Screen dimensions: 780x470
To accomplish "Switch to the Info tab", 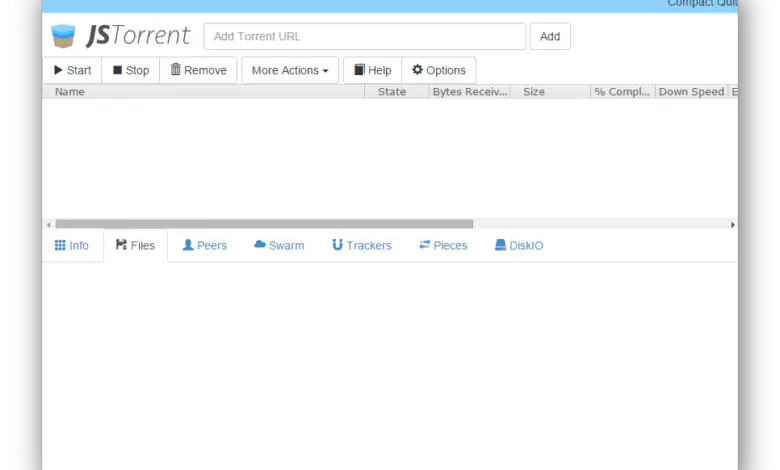I will coord(72,246).
